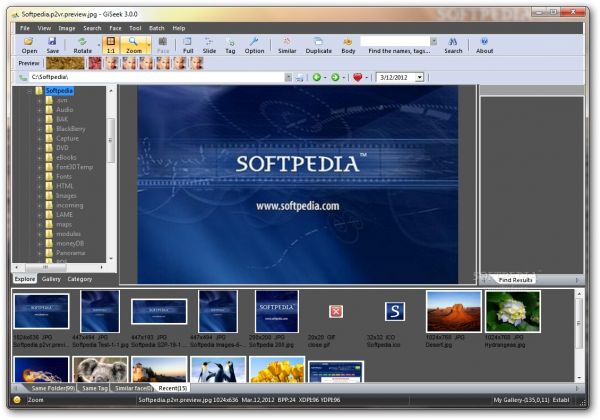Open the About dialog icon
Image resolution: width=600 pixels, height=420 pixels.
pyautogui.click(x=484, y=44)
